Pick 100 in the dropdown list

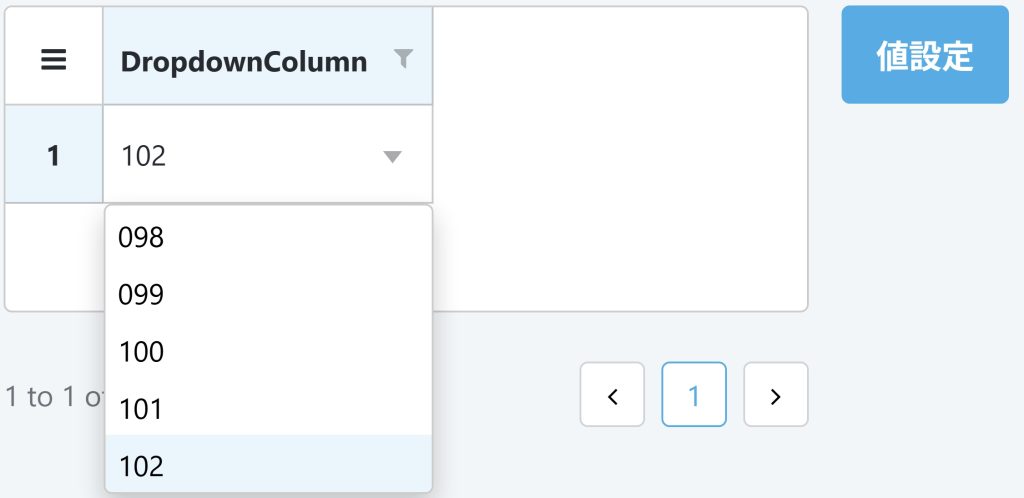pos(268,352)
